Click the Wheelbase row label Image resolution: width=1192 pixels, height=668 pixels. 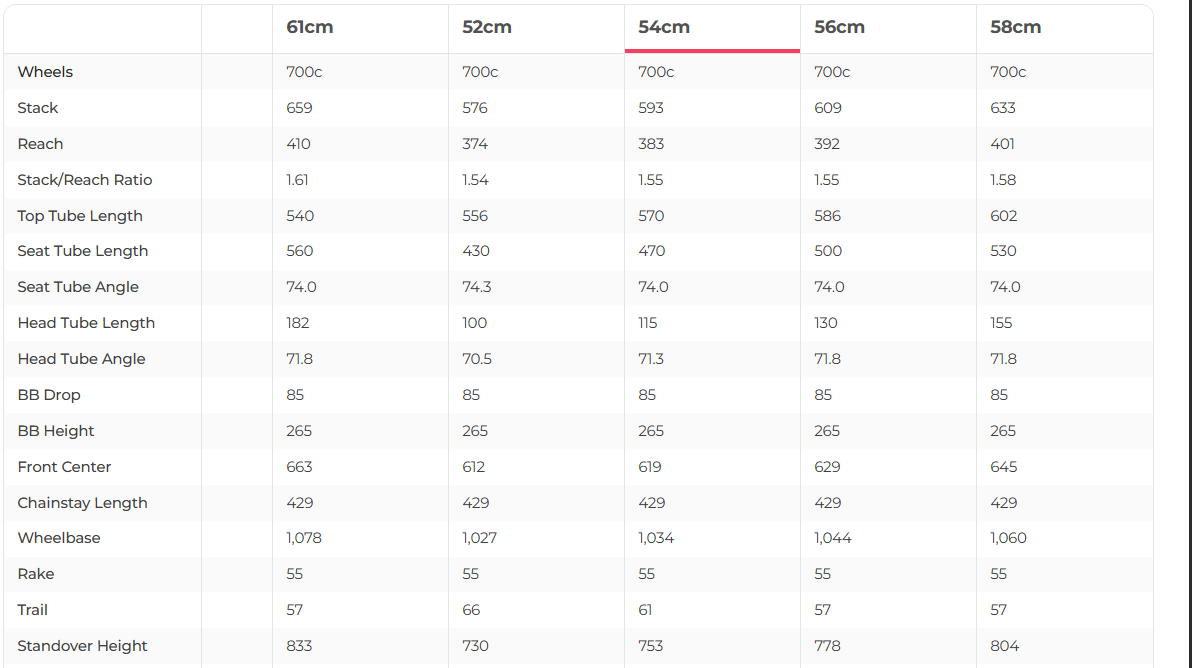click(x=59, y=538)
